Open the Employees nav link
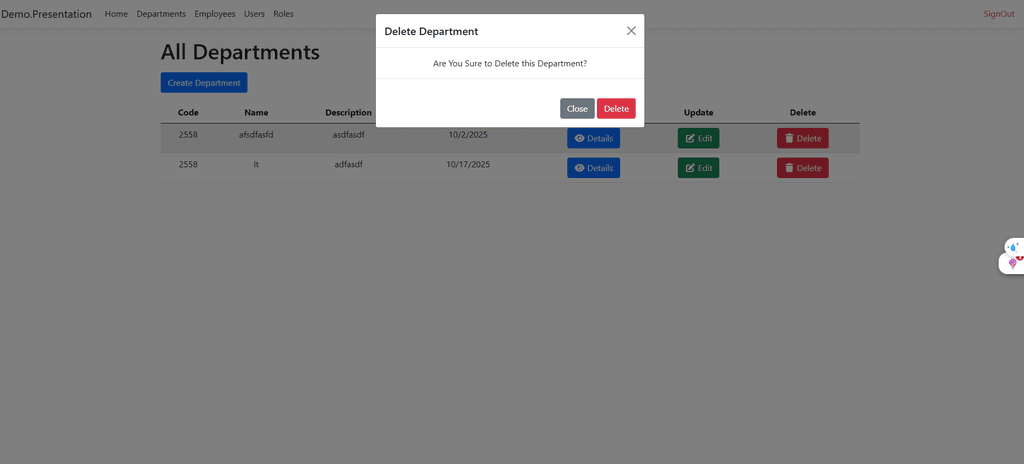The width and height of the screenshot is (1024, 464). [x=215, y=14]
